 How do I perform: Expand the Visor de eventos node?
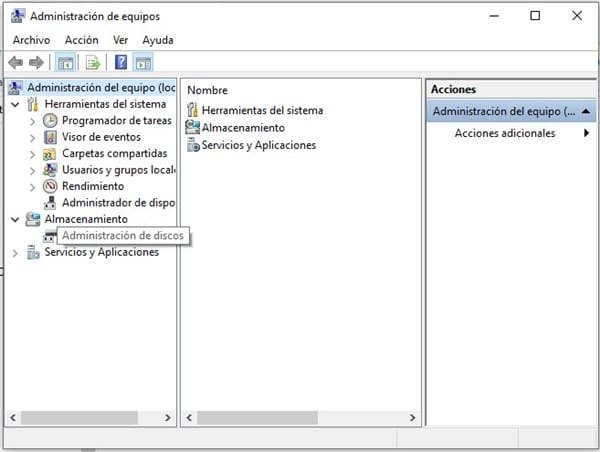pos(33,138)
